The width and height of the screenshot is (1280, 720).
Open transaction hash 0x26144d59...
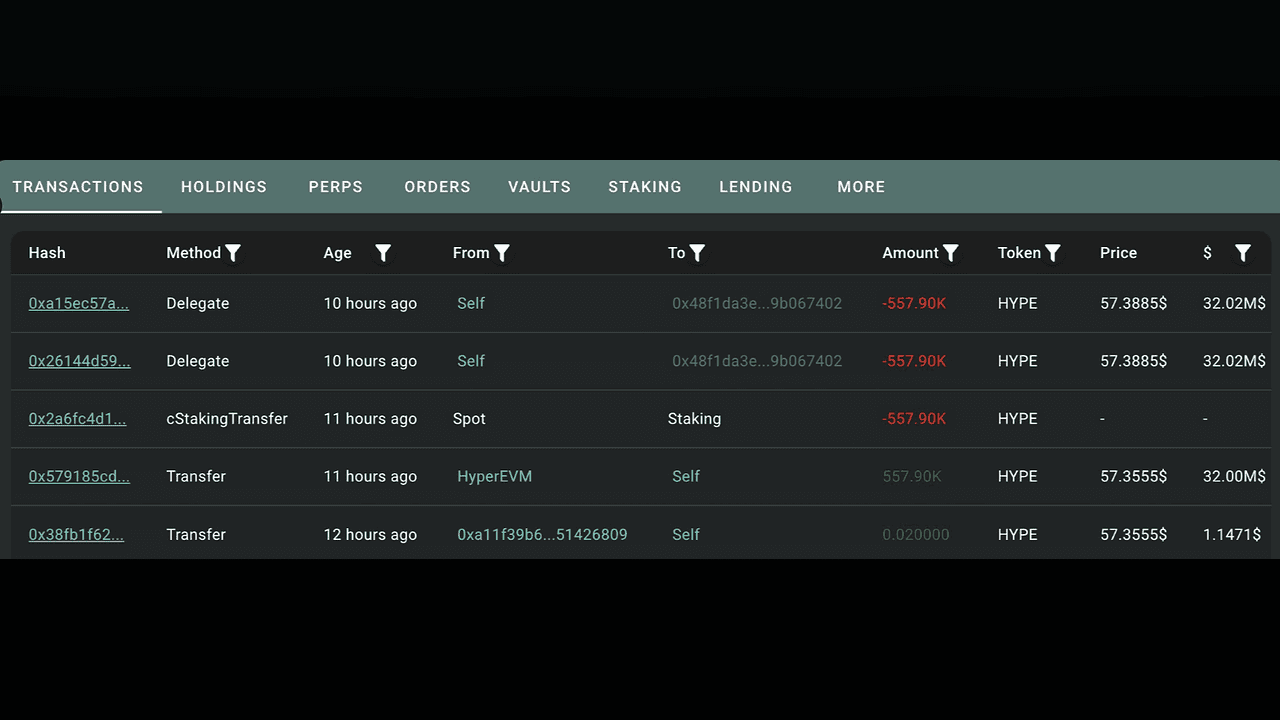pos(79,361)
